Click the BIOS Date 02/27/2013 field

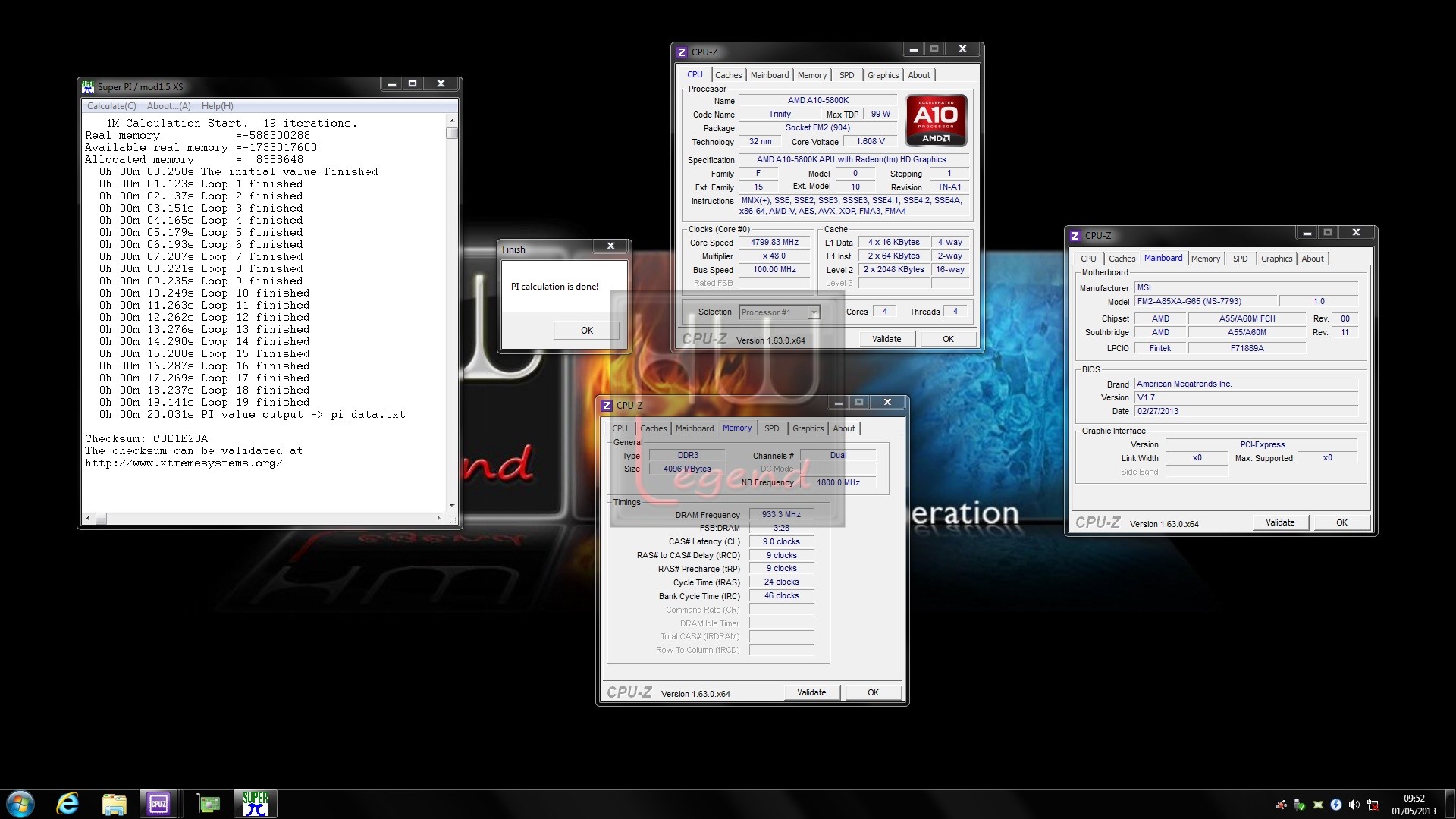coord(1246,412)
